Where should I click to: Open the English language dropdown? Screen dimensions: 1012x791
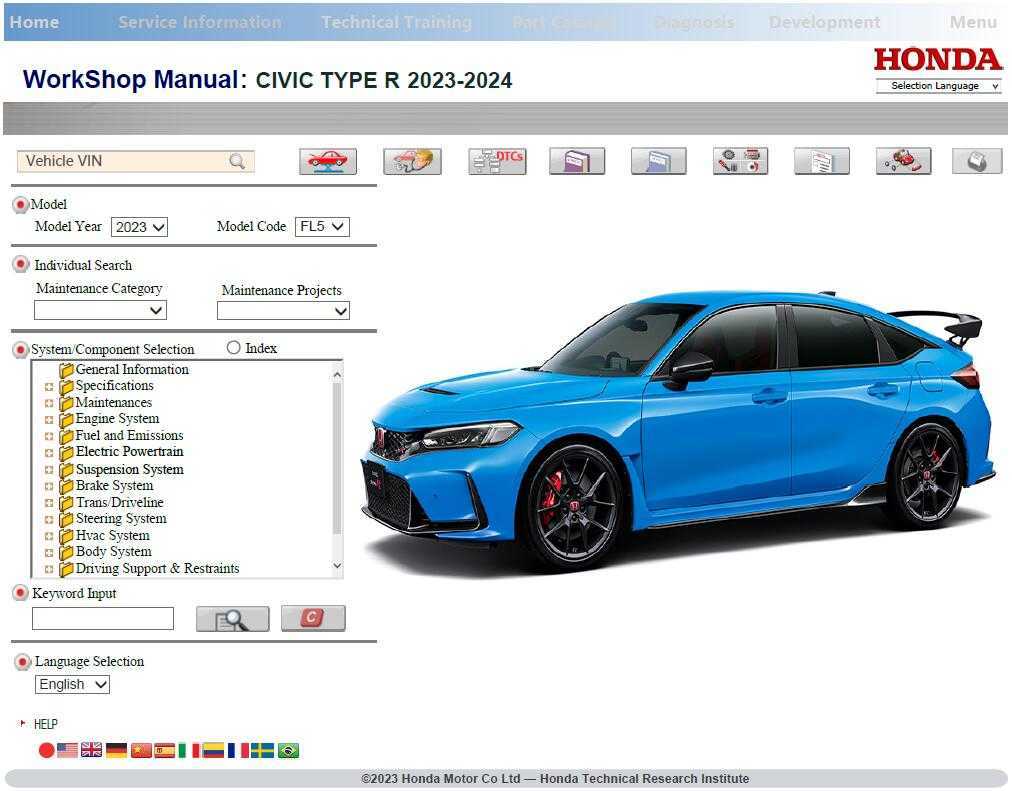pyautogui.click(x=72, y=685)
